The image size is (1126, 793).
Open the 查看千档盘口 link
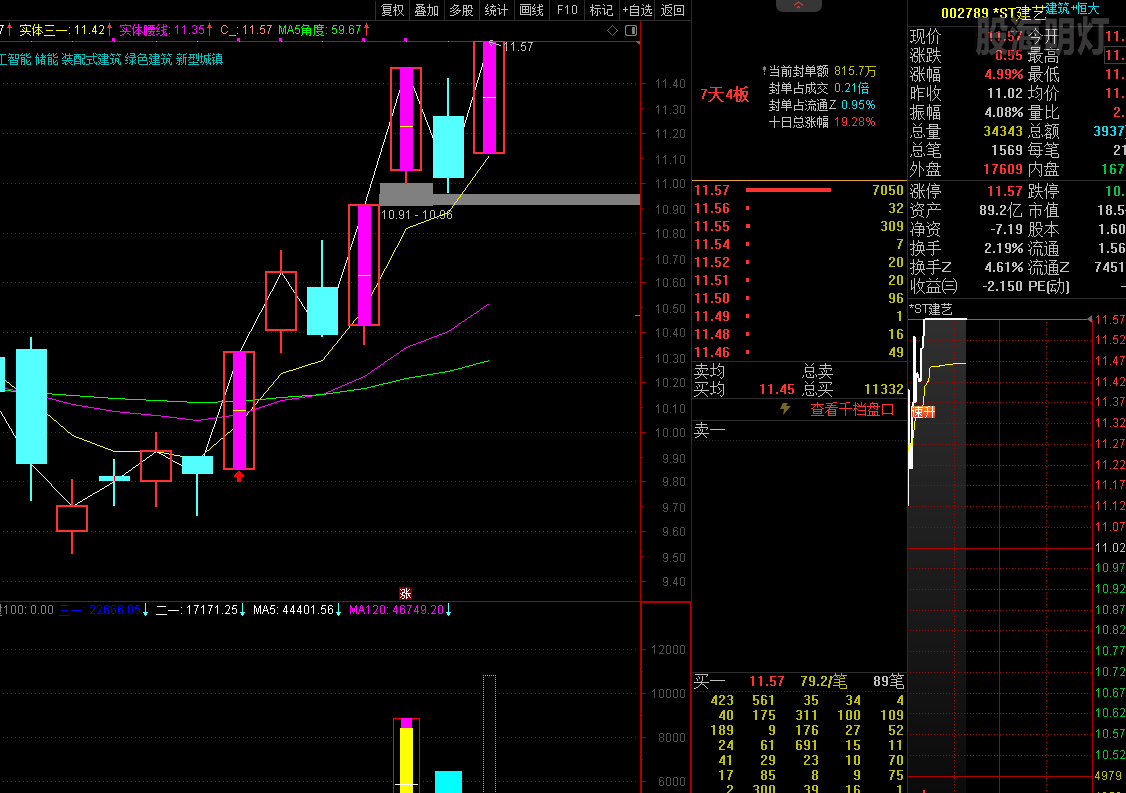click(x=851, y=409)
